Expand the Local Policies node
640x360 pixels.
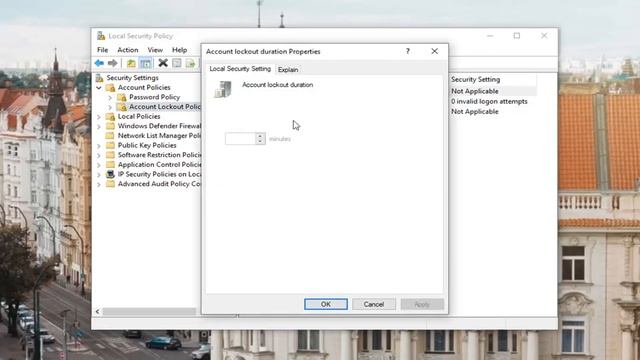(99, 117)
